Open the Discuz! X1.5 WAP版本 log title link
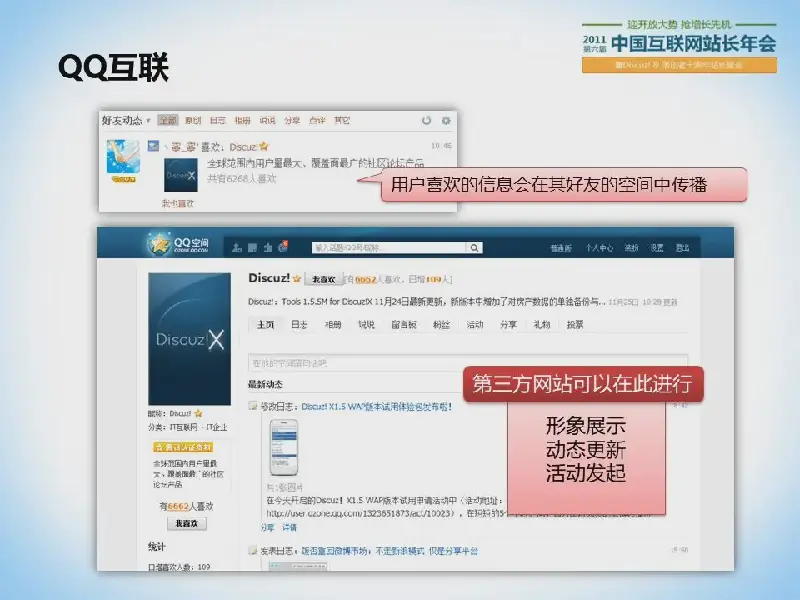 (x=377, y=407)
